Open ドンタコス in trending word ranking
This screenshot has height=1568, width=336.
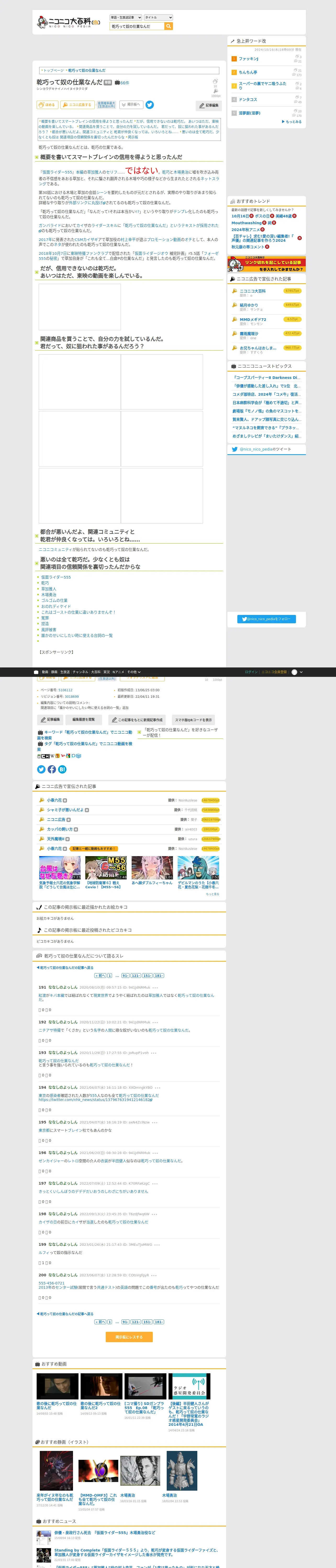tap(248, 99)
